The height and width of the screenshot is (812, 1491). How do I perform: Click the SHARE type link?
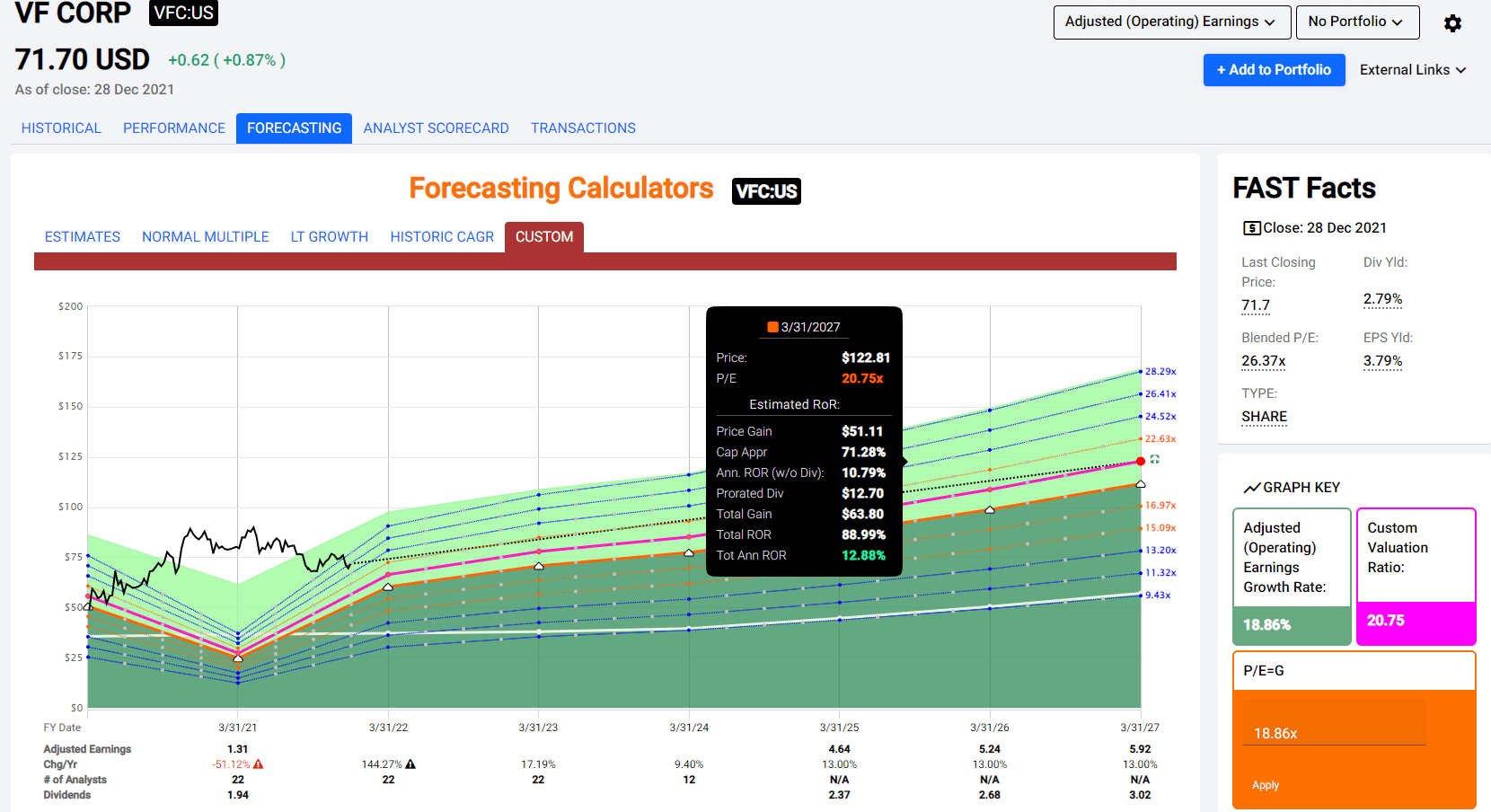point(1264,417)
